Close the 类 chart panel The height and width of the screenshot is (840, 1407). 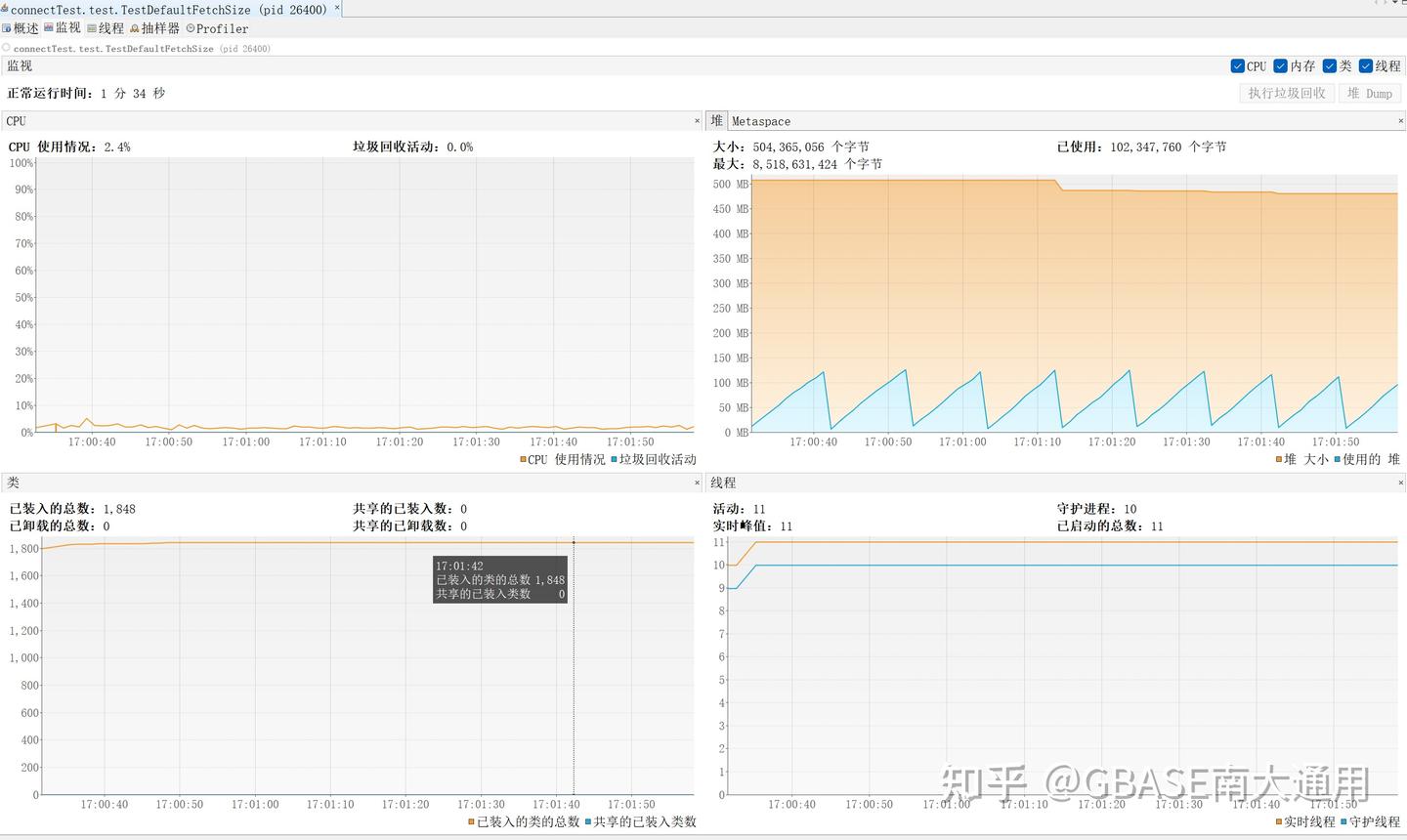point(696,483)
